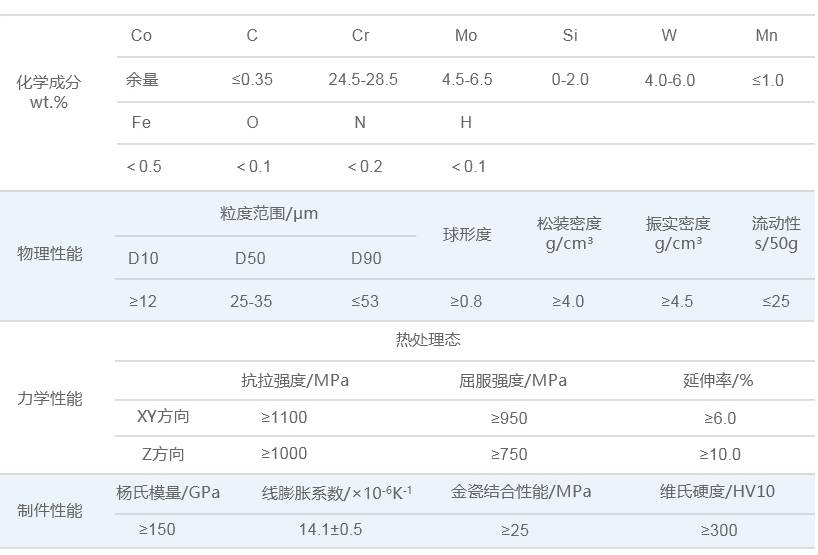The height and width of the screenshot is (555, 818).
Task: Select the D50 value 25-35 cell
Action: [251, 301]
